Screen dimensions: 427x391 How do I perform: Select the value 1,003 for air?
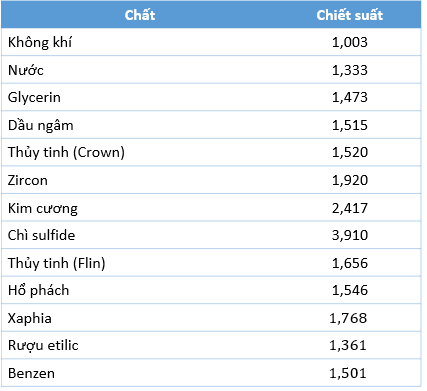(x=350, y=42)
